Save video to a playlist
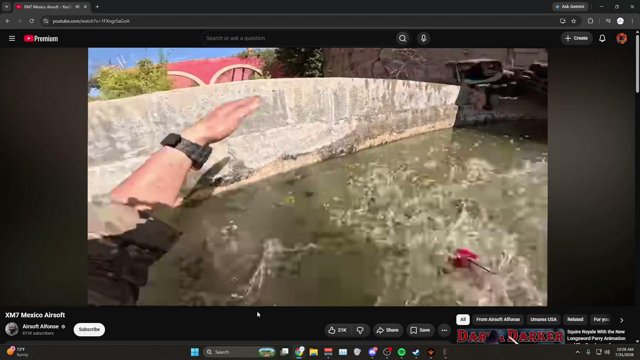 [x=420, y=330]
